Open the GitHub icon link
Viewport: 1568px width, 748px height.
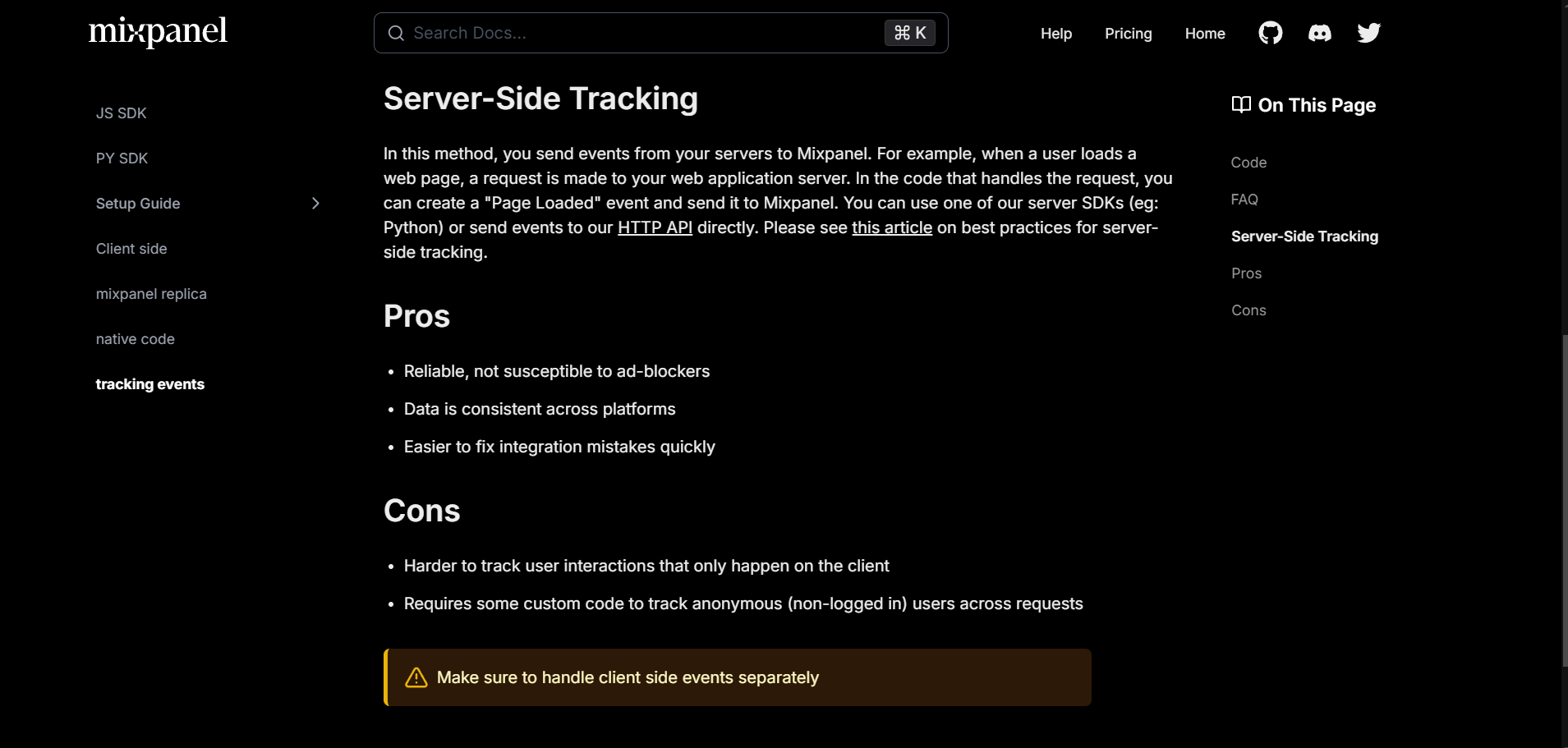(x=1270, y=33)
